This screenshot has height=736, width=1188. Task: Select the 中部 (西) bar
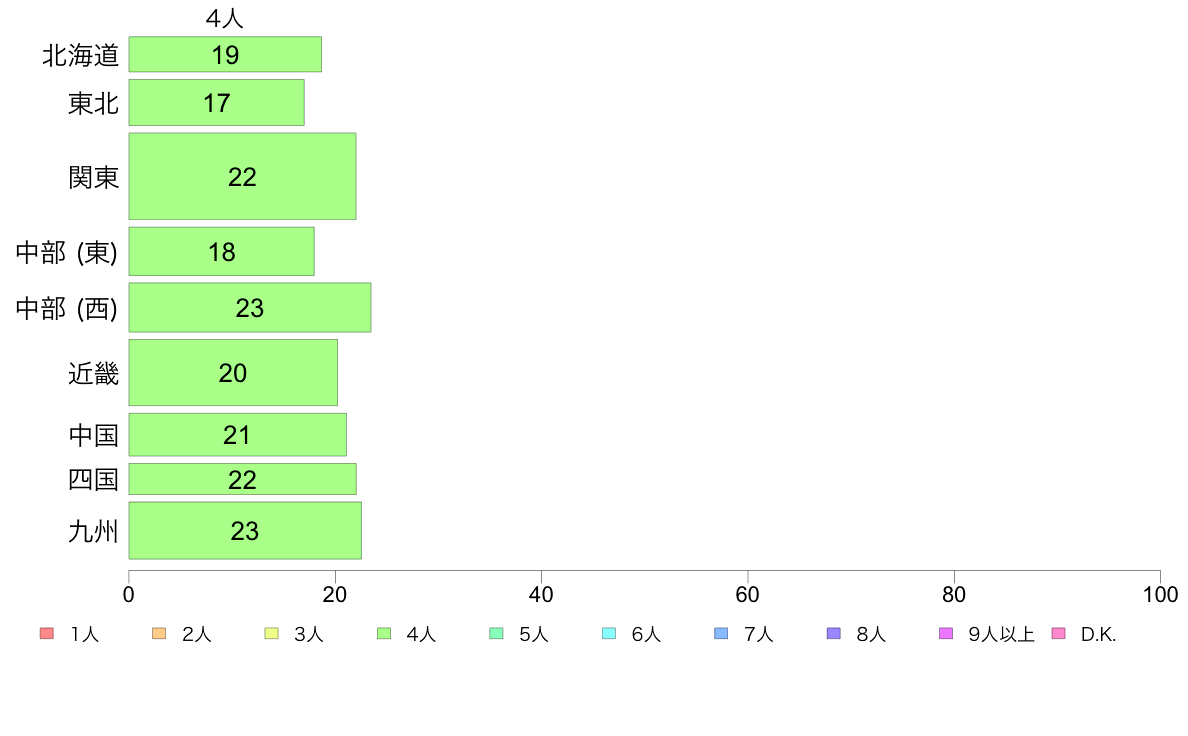pos(250,308)
